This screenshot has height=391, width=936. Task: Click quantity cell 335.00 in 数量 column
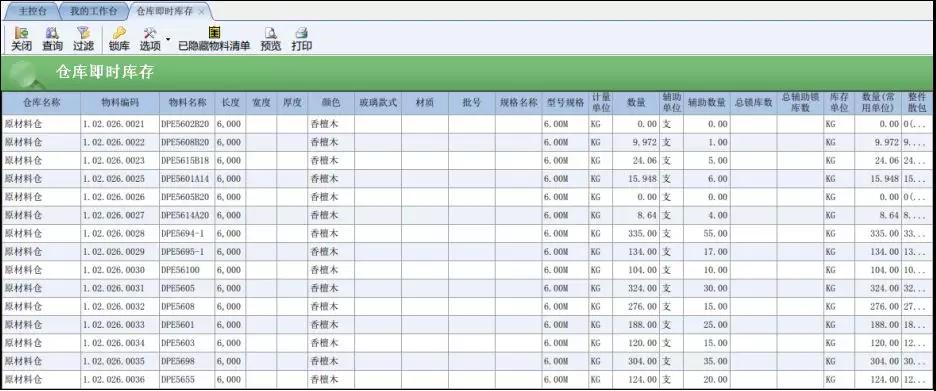[x=636, y=233]
